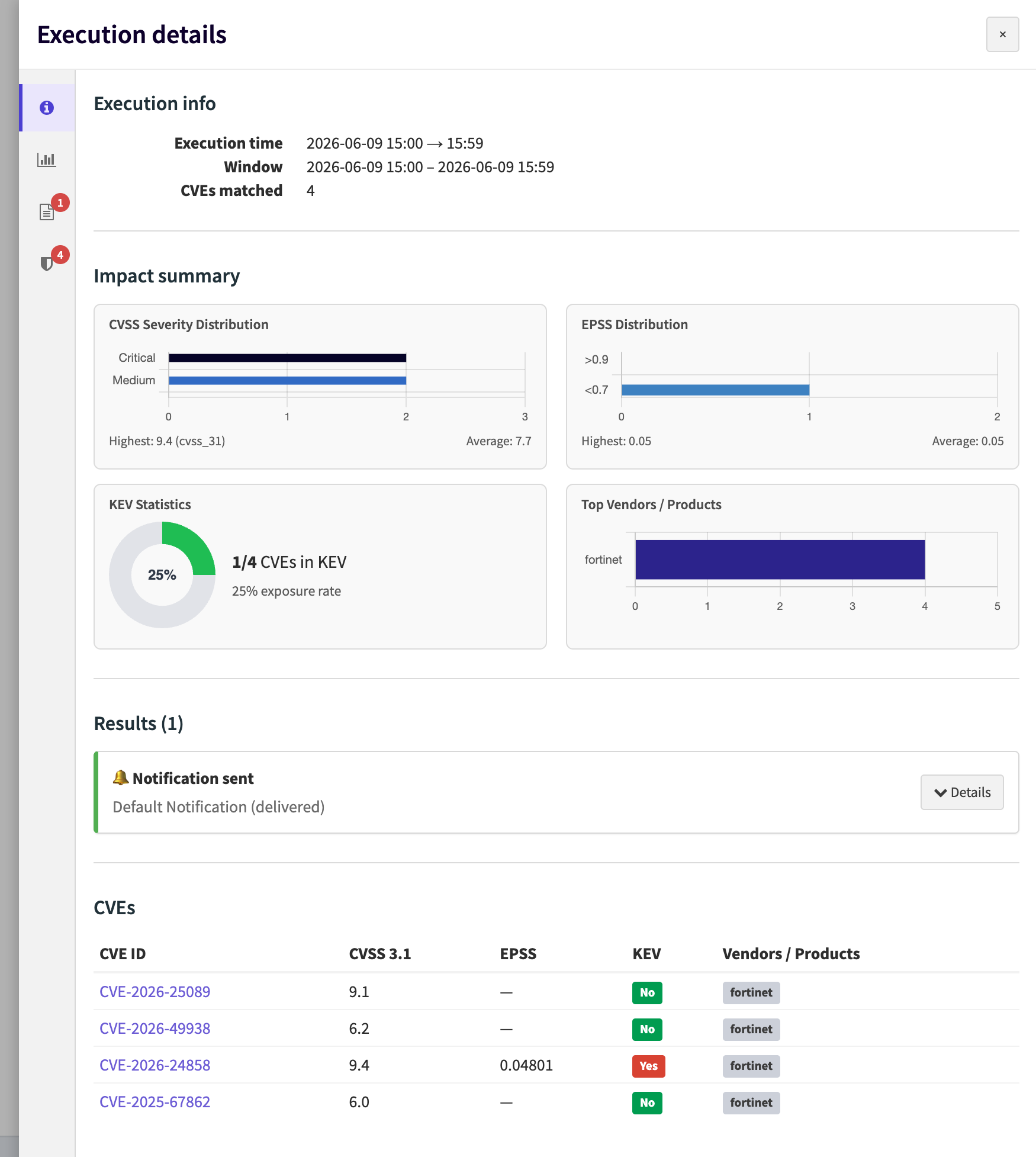
Task: Click the fortinet tag in CVE-2026-25089 row
Action: tap(751, 992)
